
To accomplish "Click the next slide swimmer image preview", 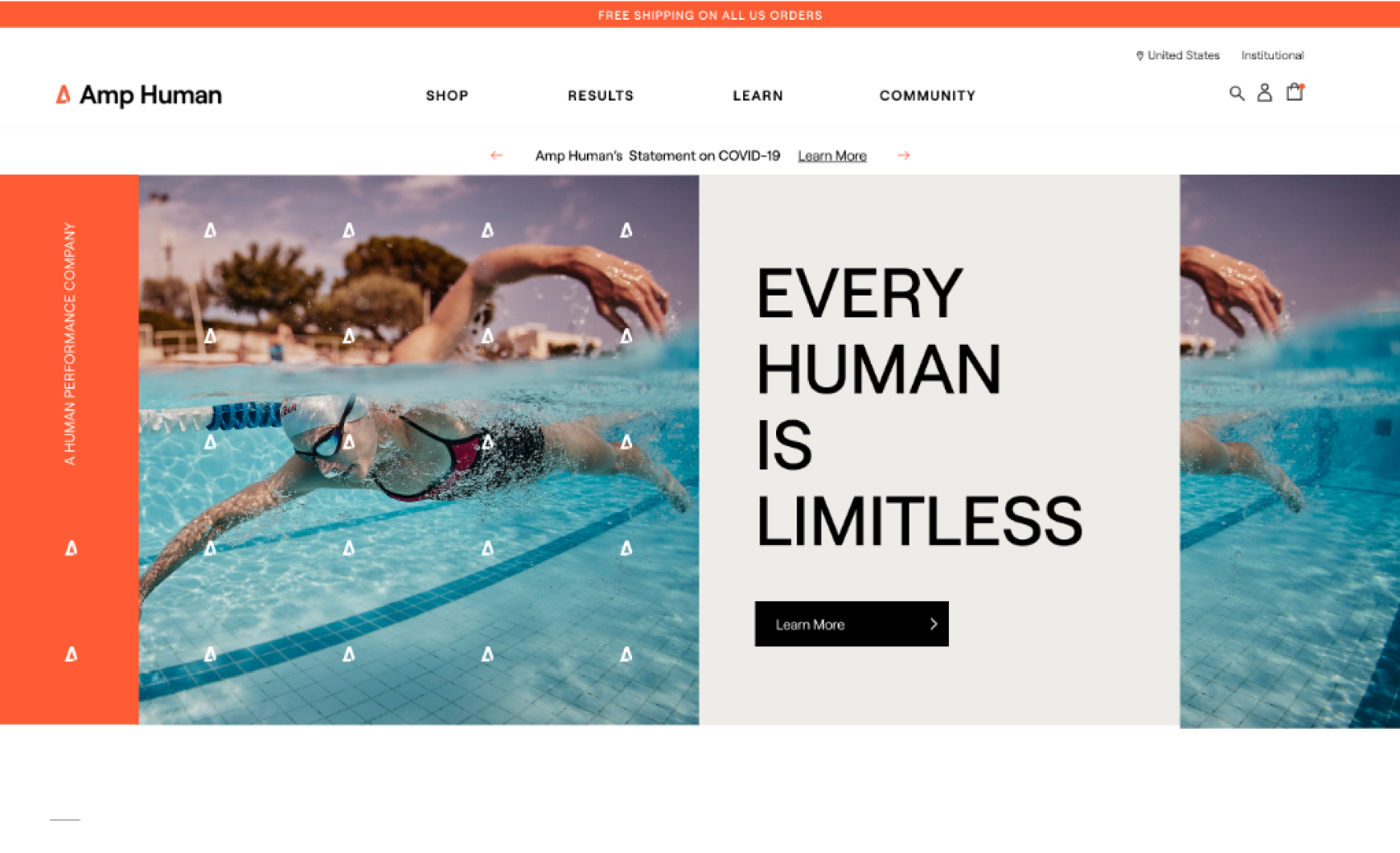I will point(1290,451).
